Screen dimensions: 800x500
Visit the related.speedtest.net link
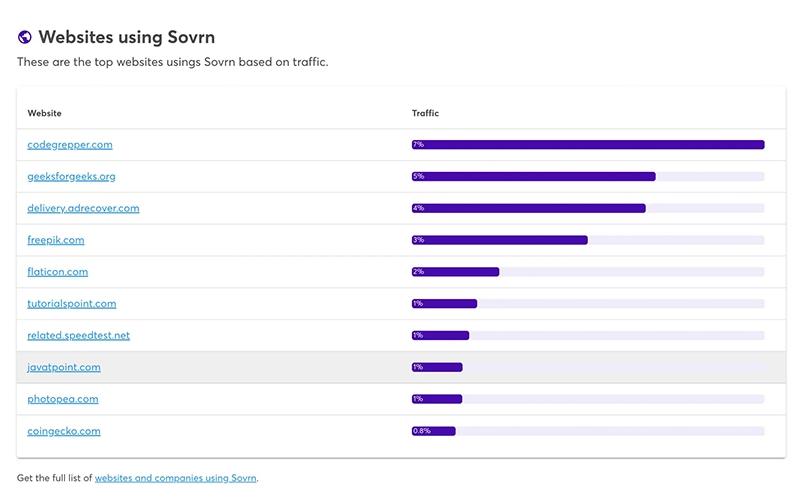(x=79, y=335)
